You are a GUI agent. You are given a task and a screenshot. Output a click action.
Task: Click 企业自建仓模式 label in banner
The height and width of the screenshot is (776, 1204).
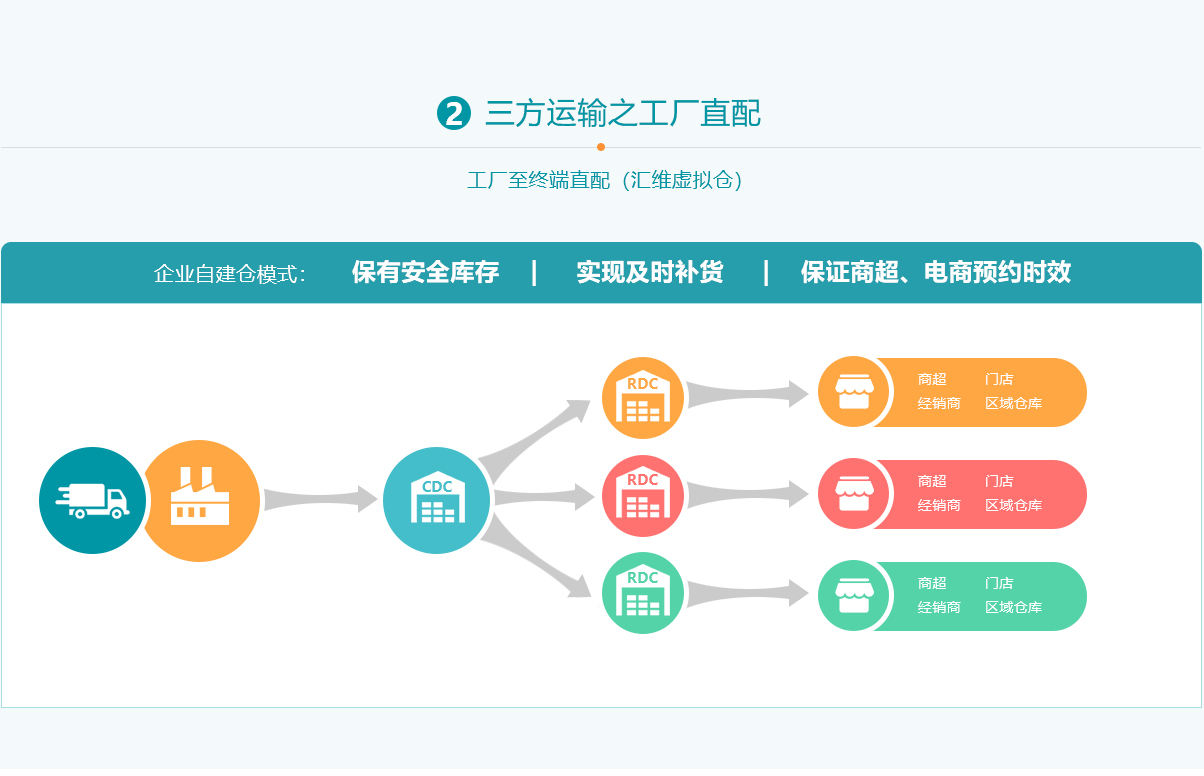[229, 274]
